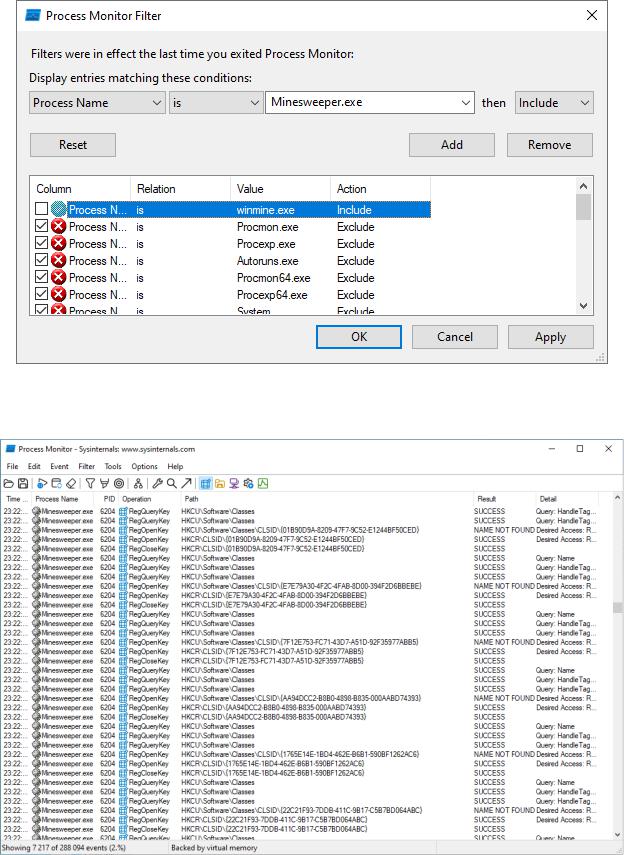Click Process Monitor Filter dialog title icon
624x855 pixels.
click(x=33, y=15)
